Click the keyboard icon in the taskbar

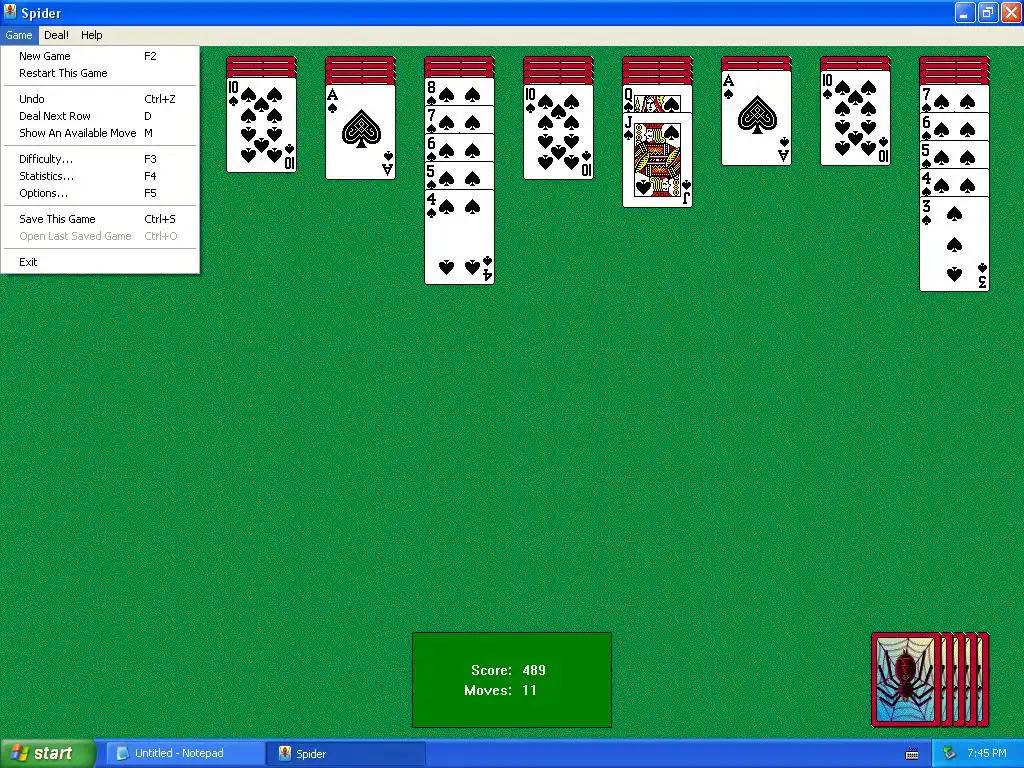click(x=912, y=754)
